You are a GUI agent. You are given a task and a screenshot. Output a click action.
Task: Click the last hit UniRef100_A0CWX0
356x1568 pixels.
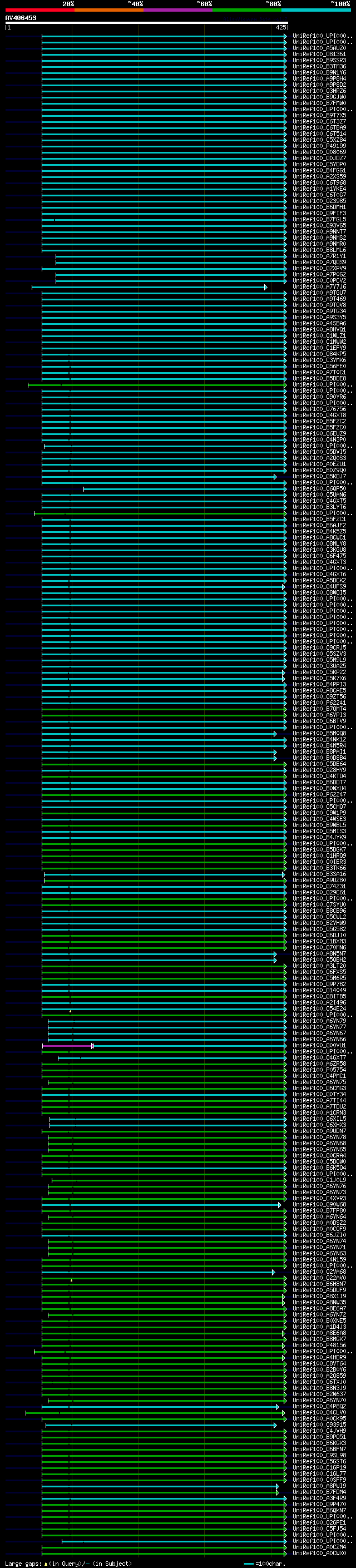(x=319, y=1553)
